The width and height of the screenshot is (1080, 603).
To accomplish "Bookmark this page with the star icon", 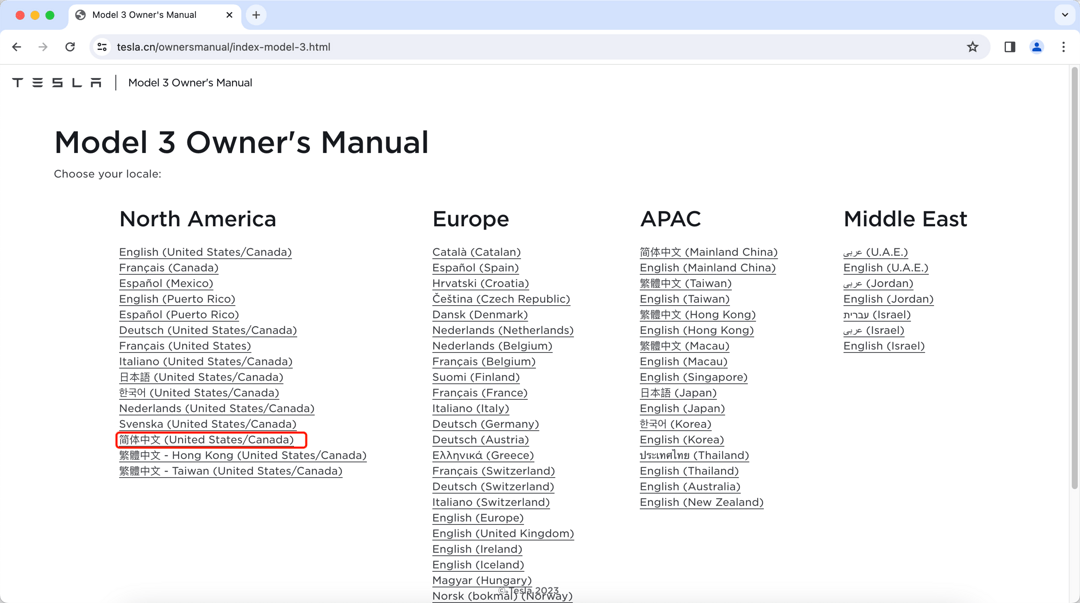I will pyautogui.click(x=973, y=47).
